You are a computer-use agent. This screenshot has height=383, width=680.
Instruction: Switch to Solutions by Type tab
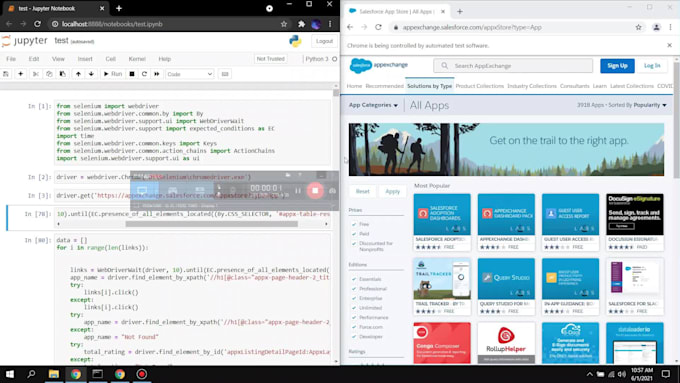coord(429,86)
